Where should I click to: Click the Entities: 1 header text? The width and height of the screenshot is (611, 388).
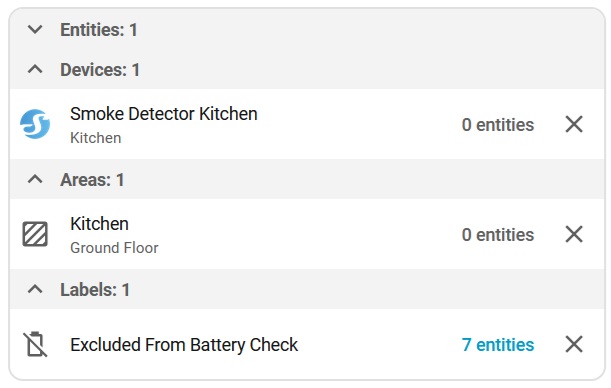pyautogui.click(x=99, y=30)
